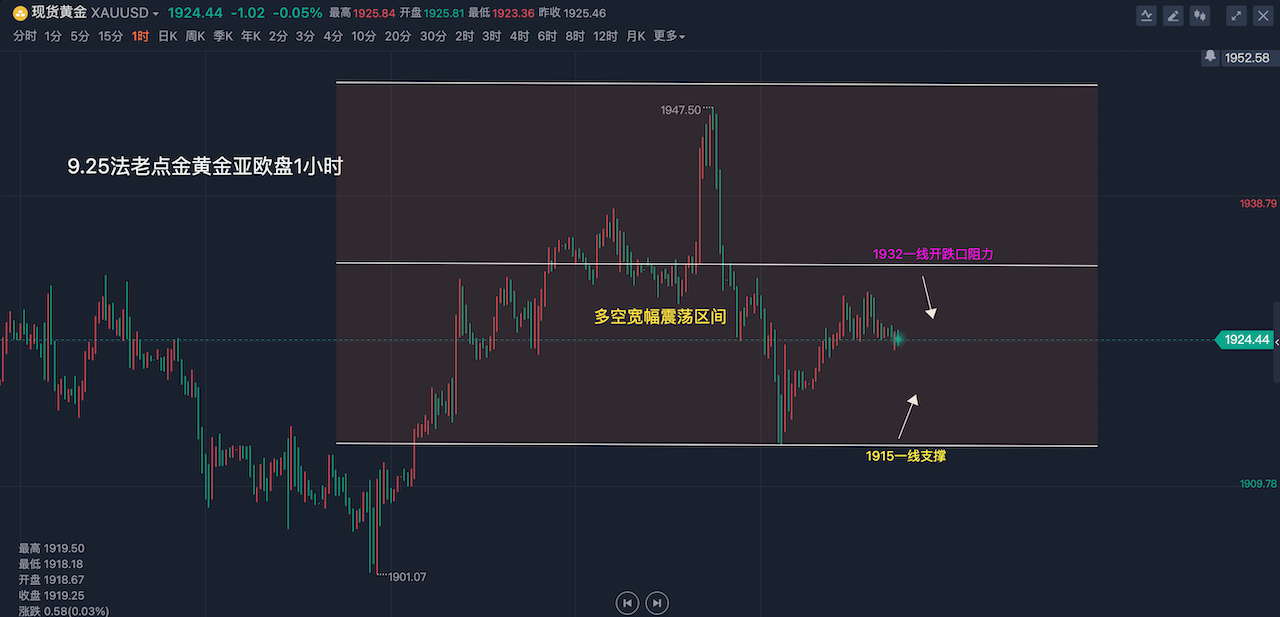
Task: Skip to previous candle playback button
Action: click(x=627, y=603)
